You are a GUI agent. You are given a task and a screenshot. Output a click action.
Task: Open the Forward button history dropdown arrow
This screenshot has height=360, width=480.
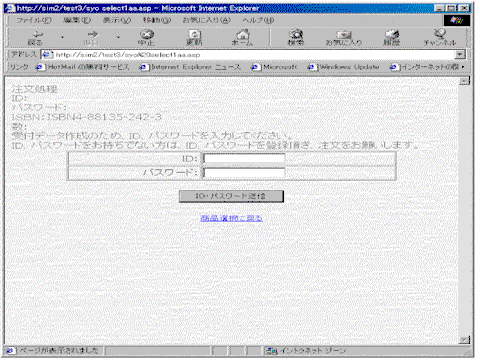(x=118, y=37)
